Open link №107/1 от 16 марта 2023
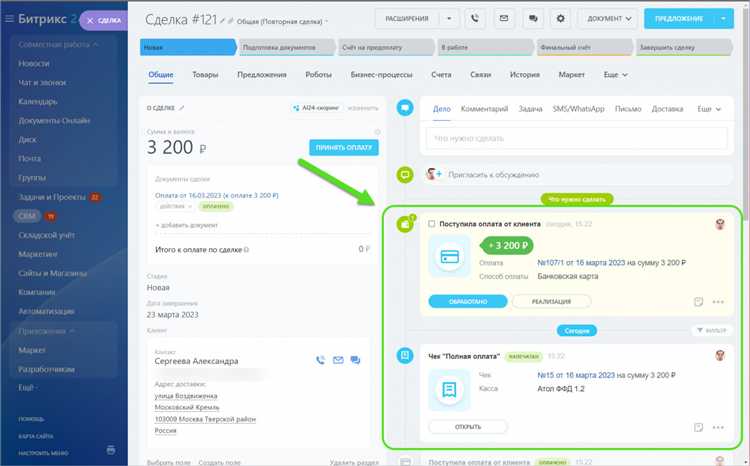 (581, 263)
